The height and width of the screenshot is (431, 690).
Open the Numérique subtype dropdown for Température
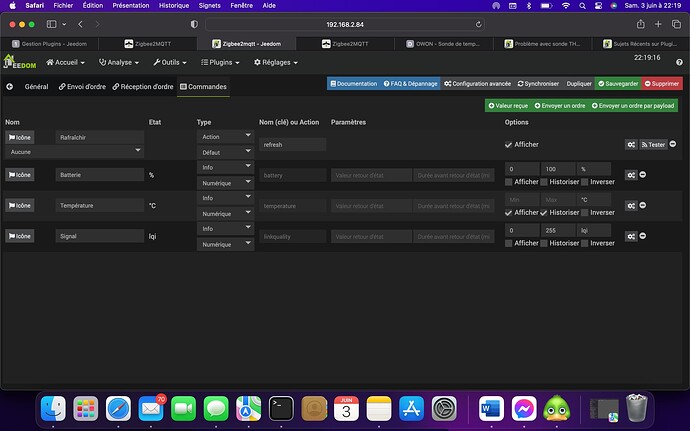pos(224,214)
